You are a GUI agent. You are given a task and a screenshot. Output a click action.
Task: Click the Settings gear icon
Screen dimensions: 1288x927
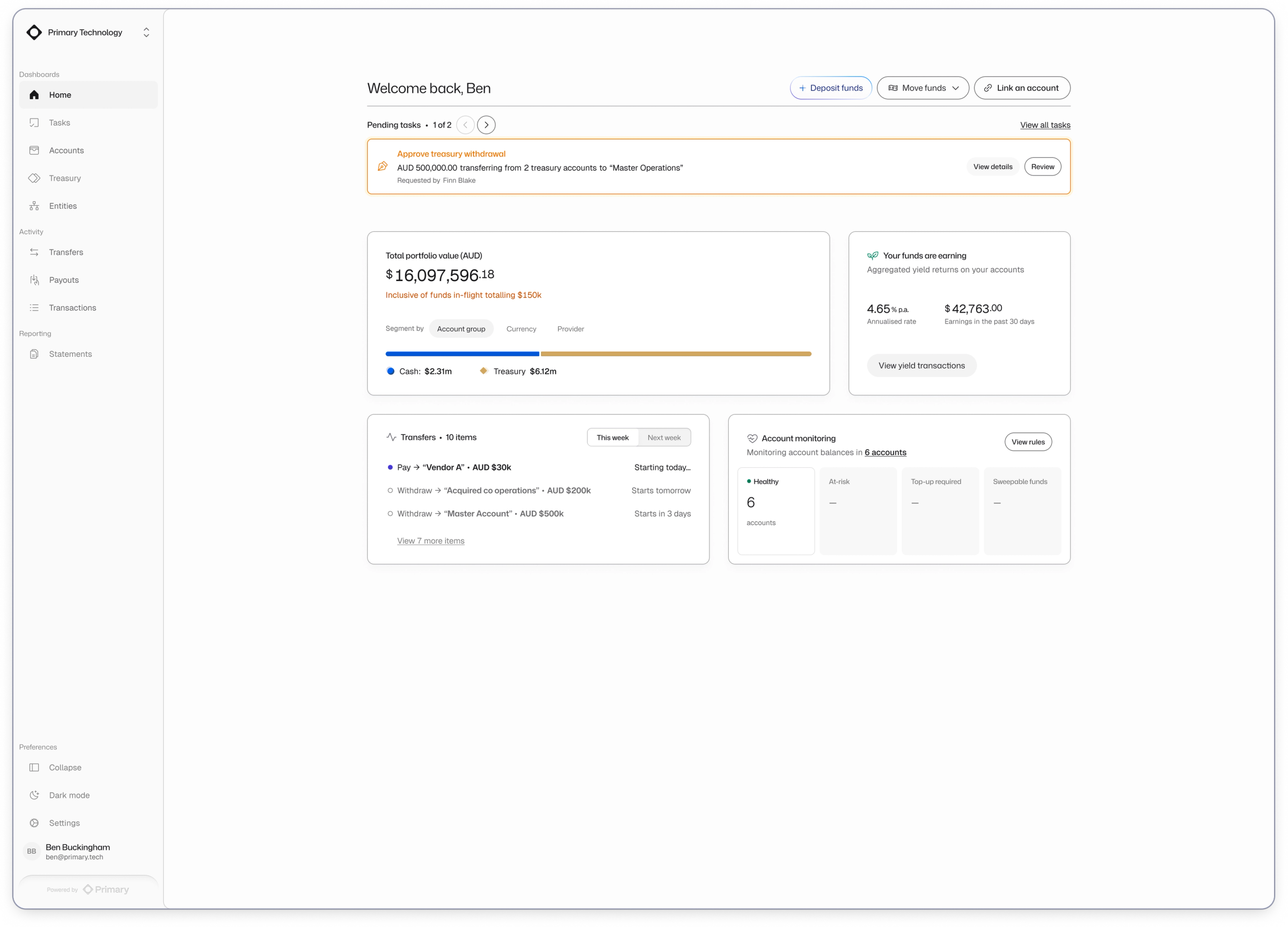(34, 822)
